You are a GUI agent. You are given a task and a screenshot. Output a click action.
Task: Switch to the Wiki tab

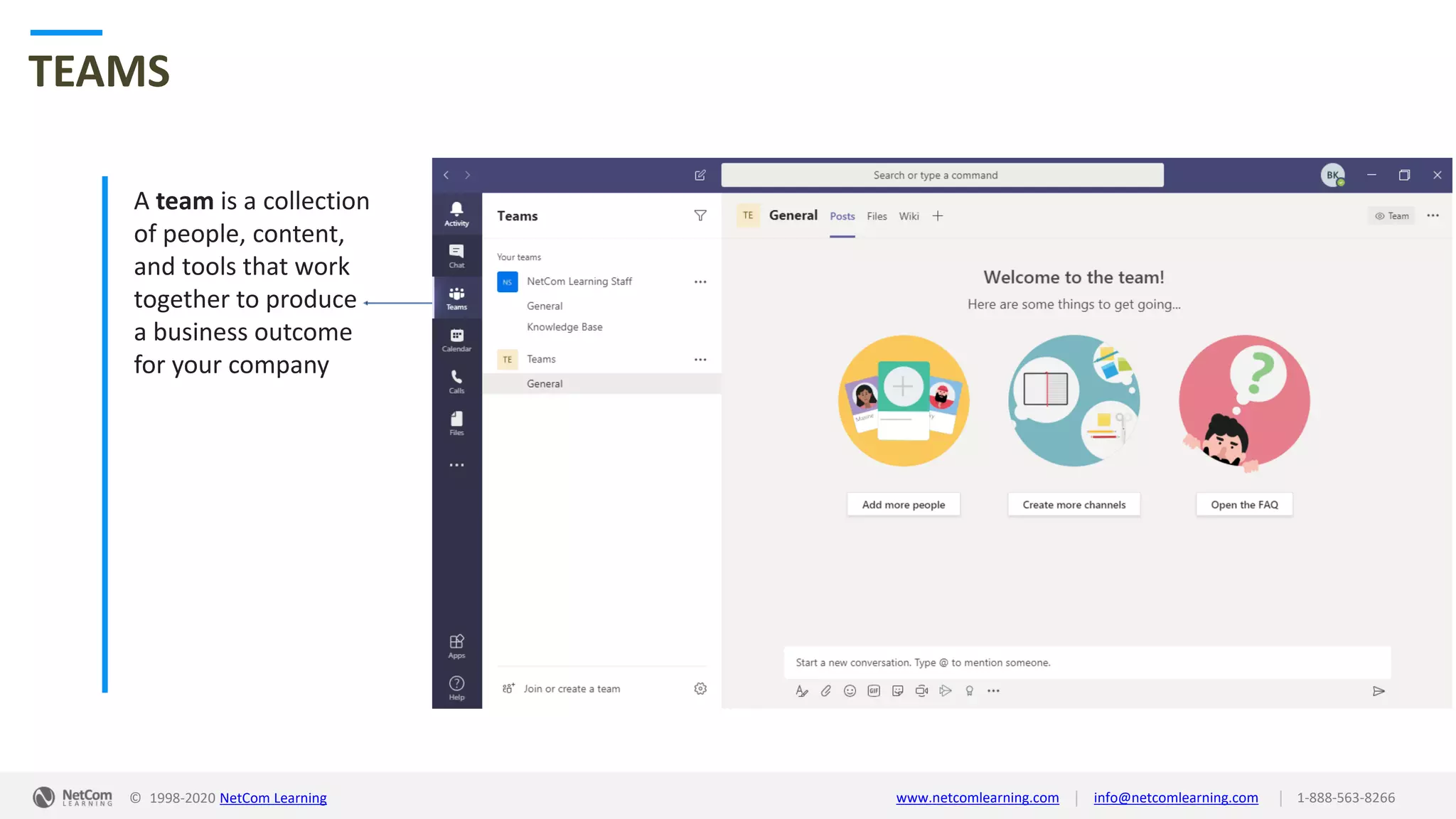[909, 216]
